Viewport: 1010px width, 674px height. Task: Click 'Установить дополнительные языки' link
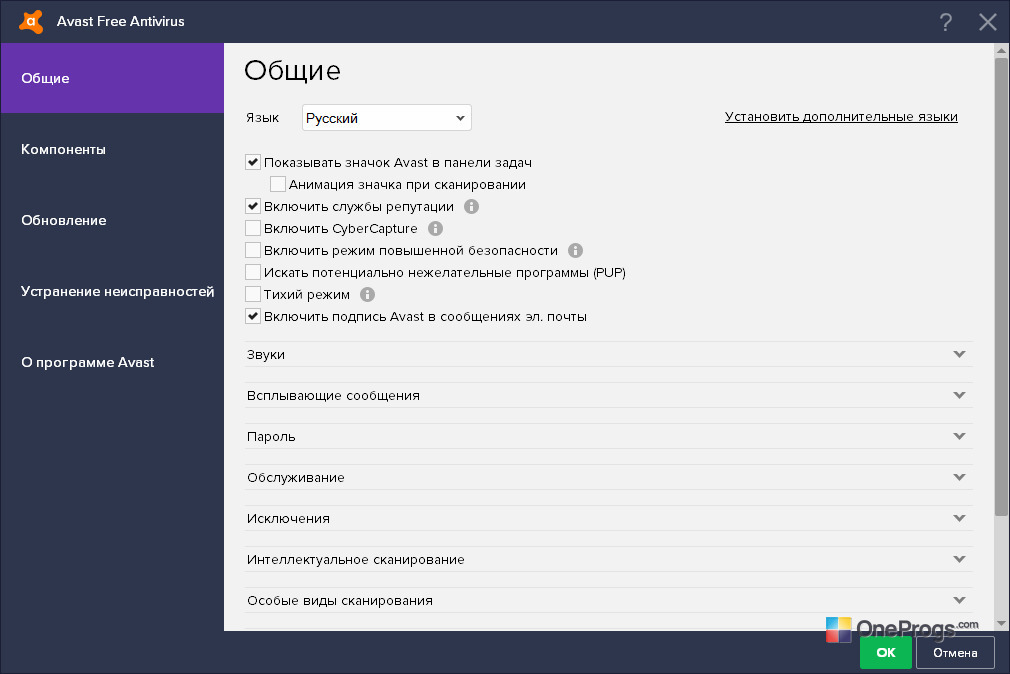click(x=841, y=117)
